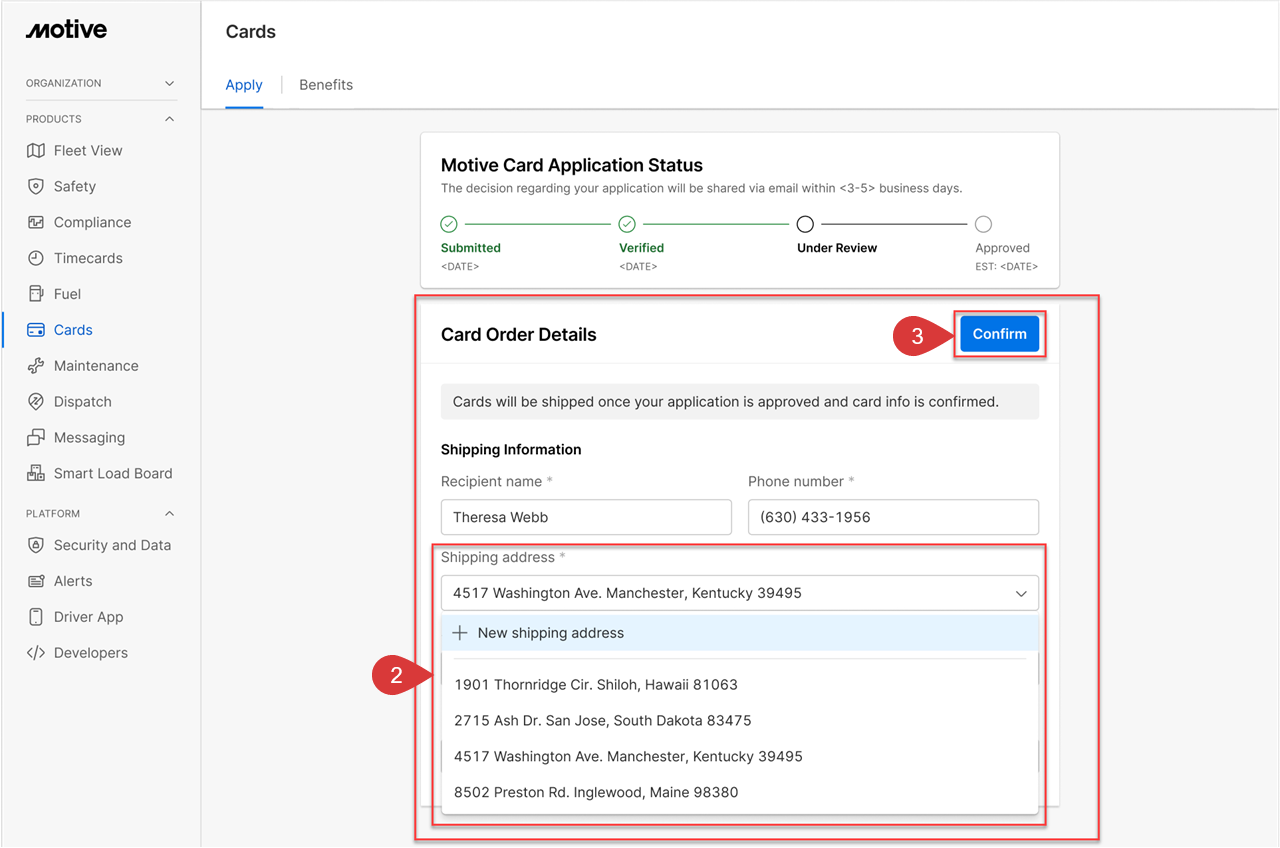Collapse the Organization section chevron

169,84
